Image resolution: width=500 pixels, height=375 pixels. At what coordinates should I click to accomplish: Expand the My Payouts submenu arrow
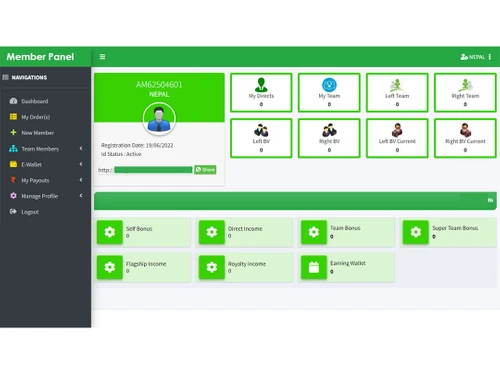coord(81,180)
